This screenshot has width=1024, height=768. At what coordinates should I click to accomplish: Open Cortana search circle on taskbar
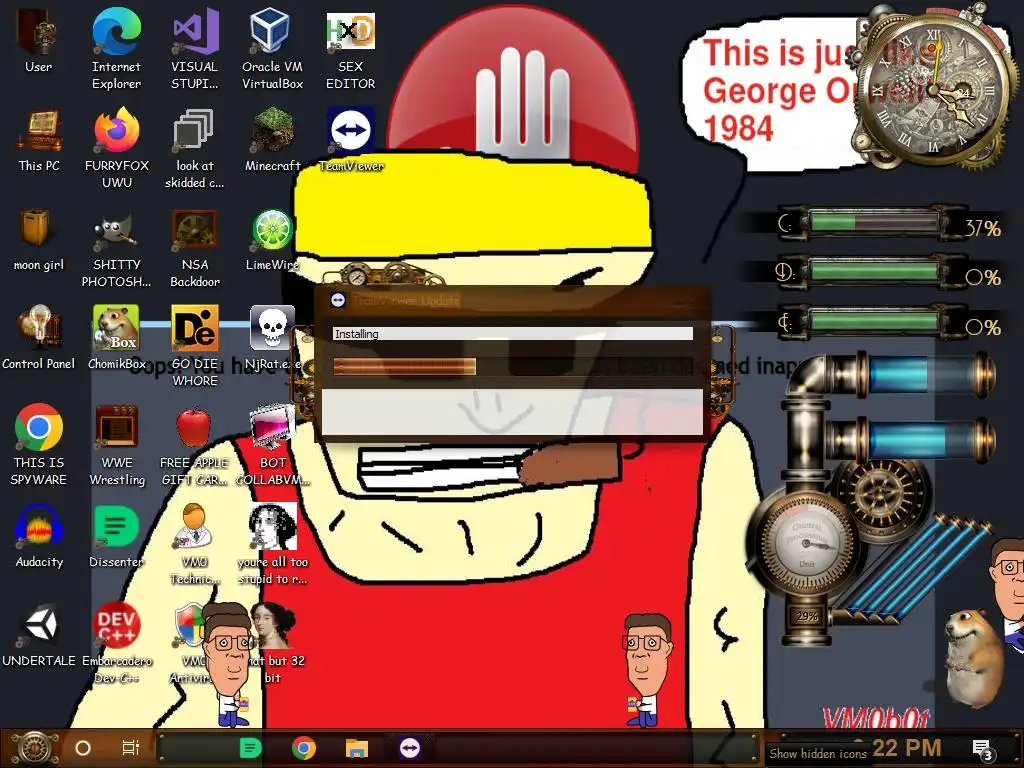pos(83,748)
